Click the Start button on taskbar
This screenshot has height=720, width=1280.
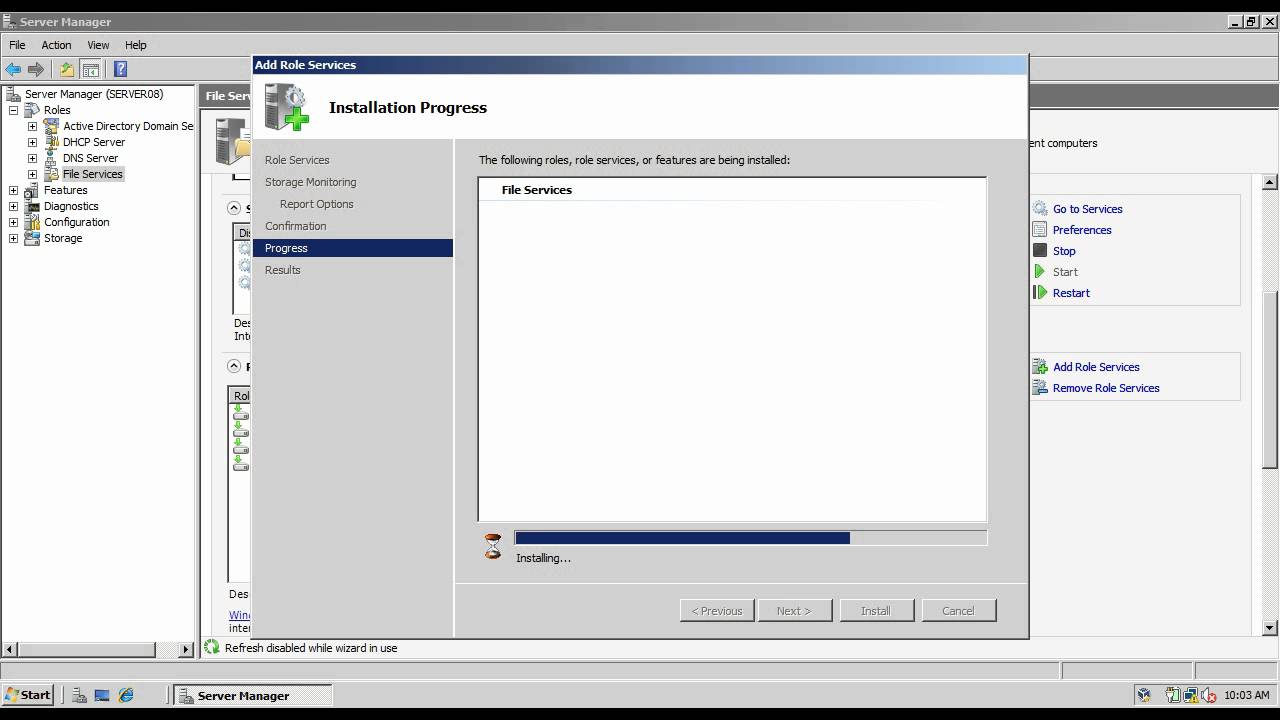tap(28, 695)
